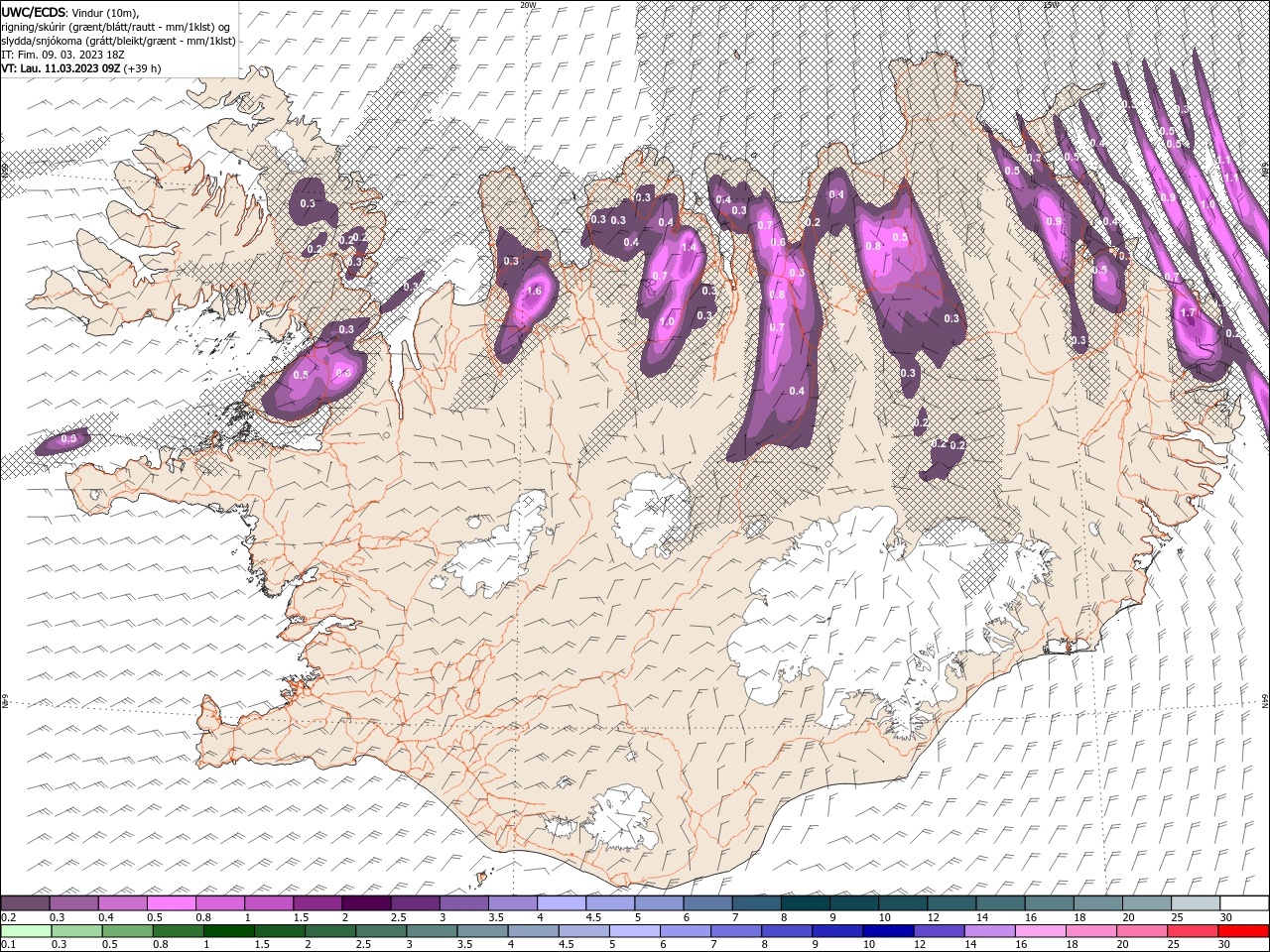Pick the dark purple top-row swatch between 2 and 2.5
The width and height of the screenshot is (1270, 952).
(x=366, y=903)
